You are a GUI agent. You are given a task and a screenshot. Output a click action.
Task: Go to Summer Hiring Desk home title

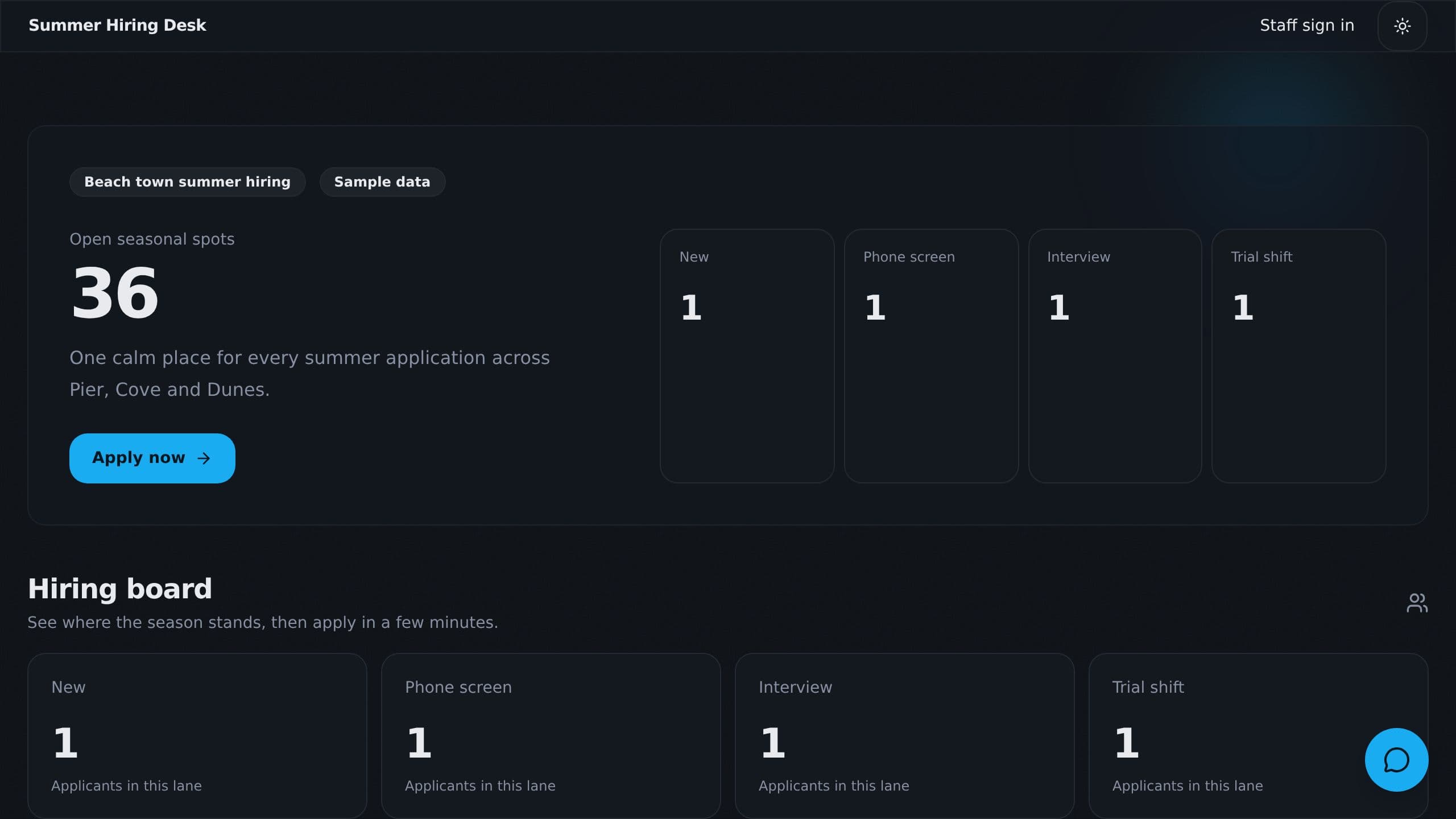click(117, 26)
